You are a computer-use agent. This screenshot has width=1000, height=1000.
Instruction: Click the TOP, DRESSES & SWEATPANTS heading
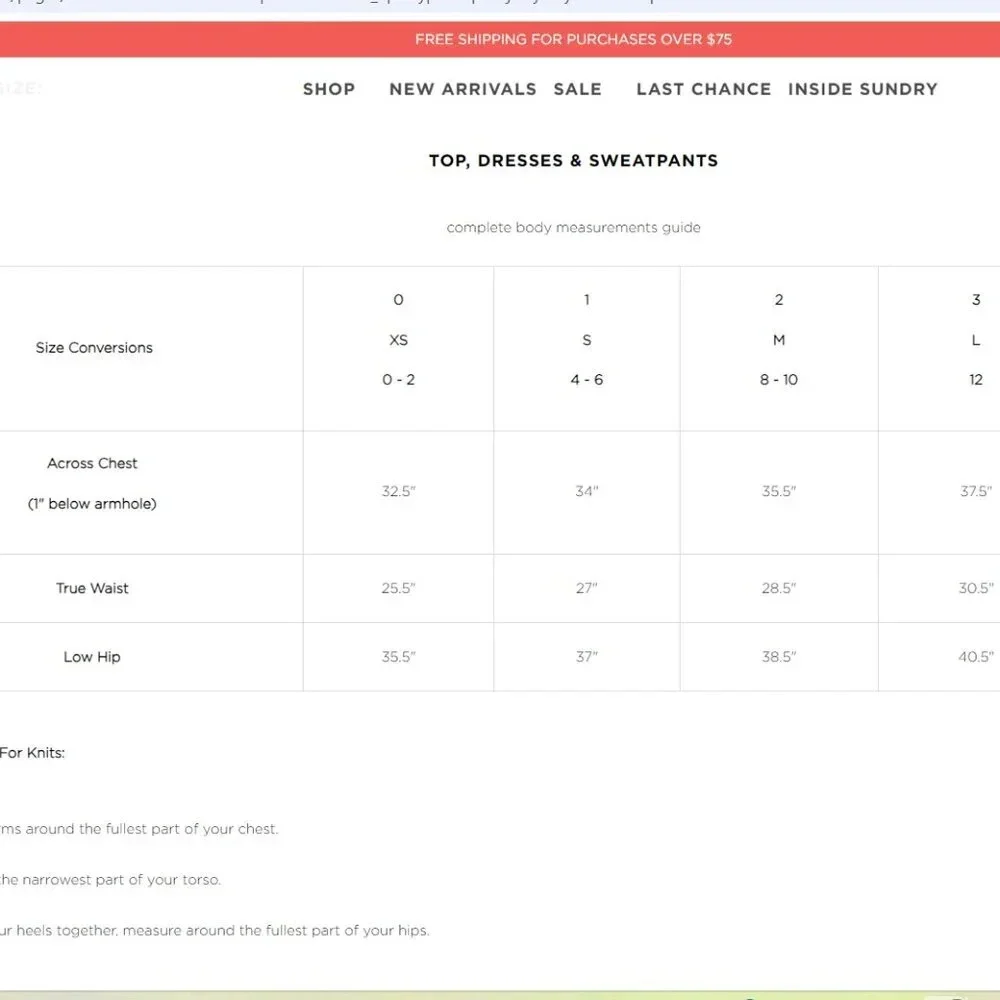click(573, 160)
